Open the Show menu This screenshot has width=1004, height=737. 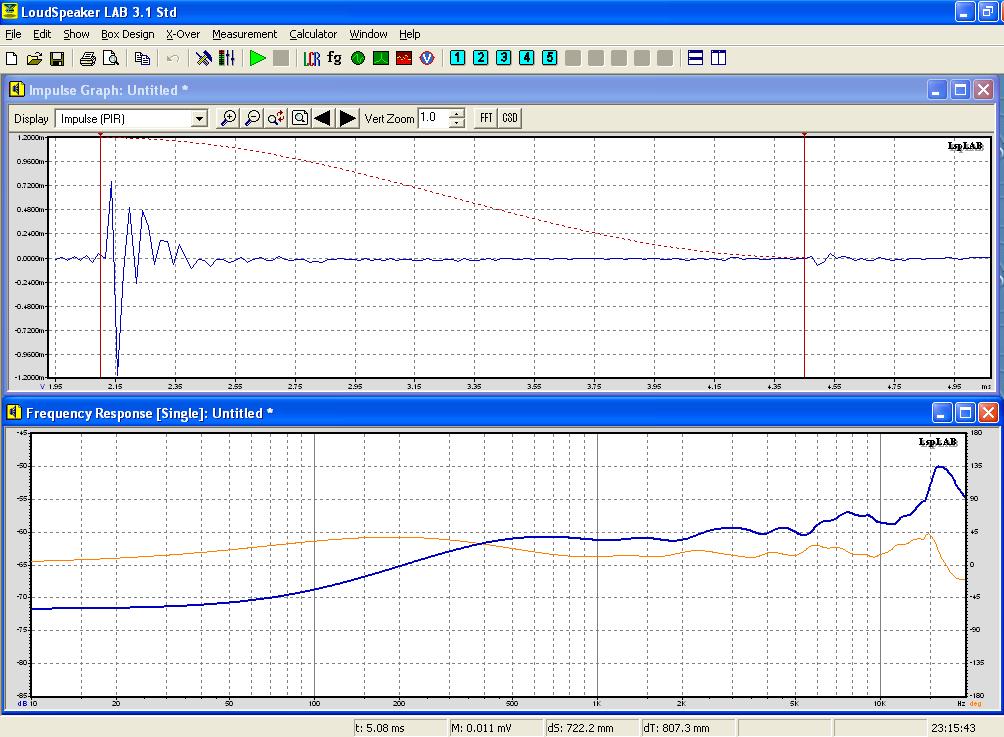76,34
